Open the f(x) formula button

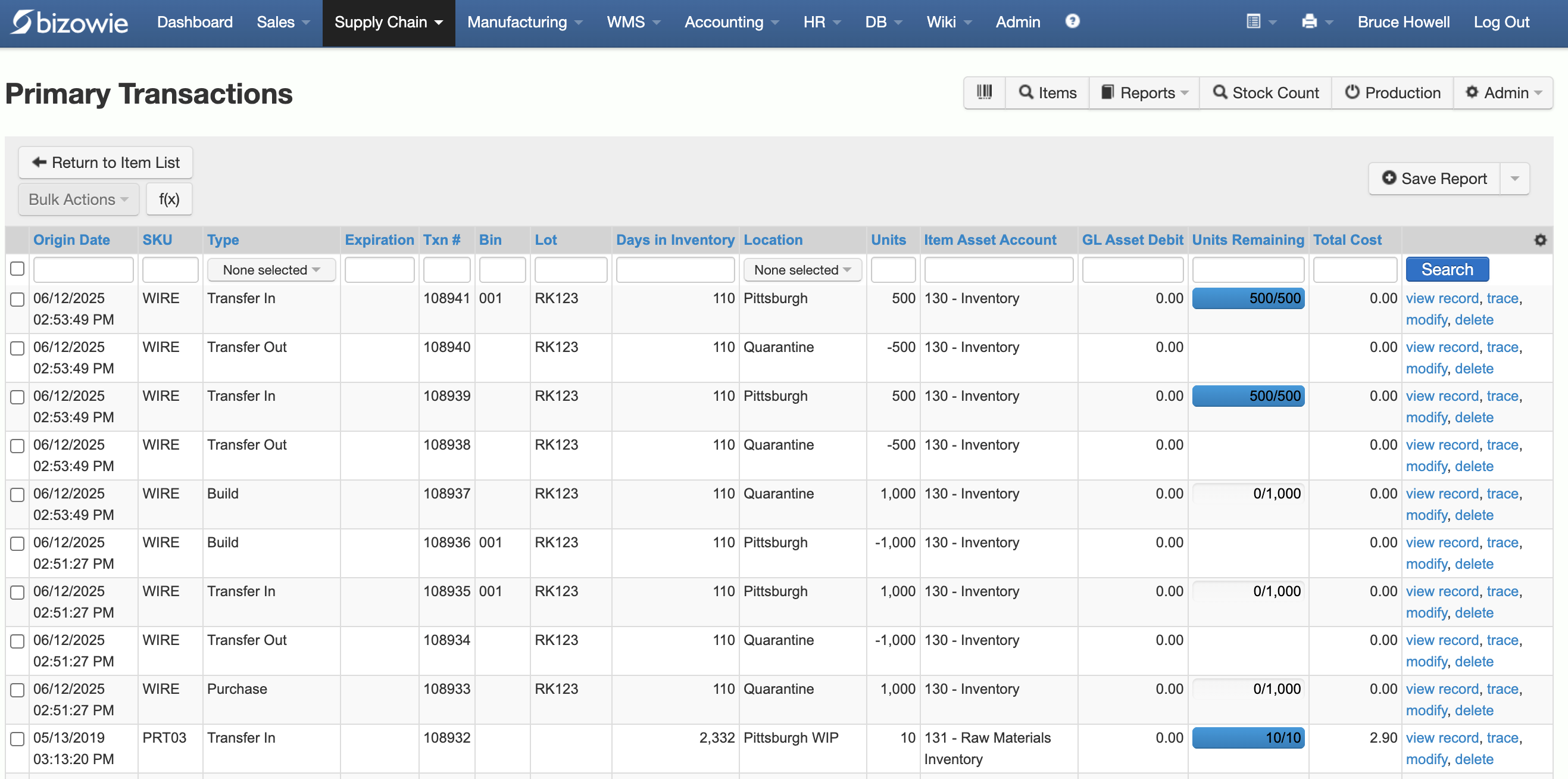[x=168, y=199]
